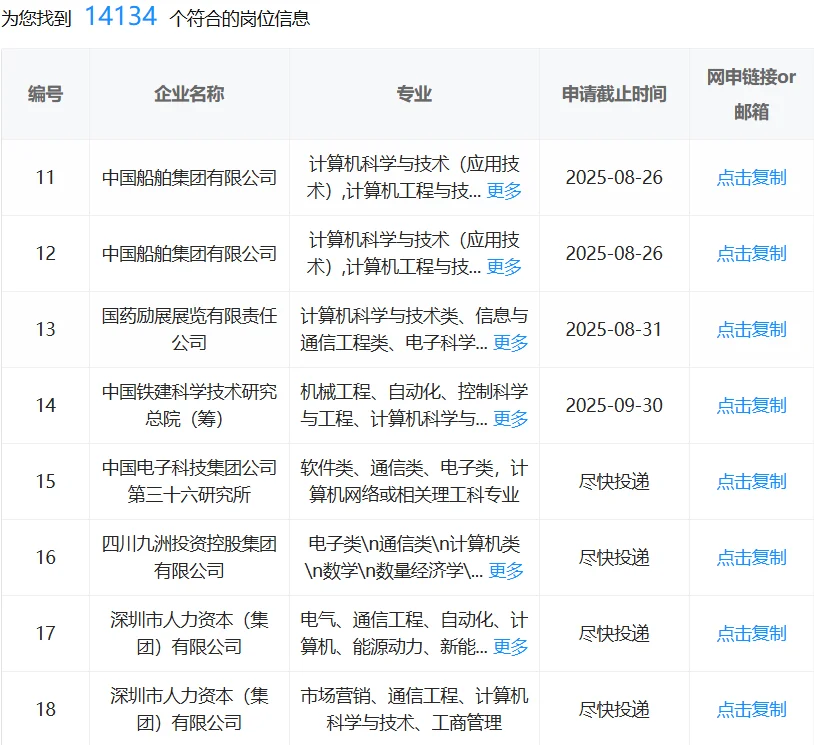Image resolution: width=814 pixels, height=745 pixels.
Task: Click 点击复制 link in row 17
Action: pos(751,633)
